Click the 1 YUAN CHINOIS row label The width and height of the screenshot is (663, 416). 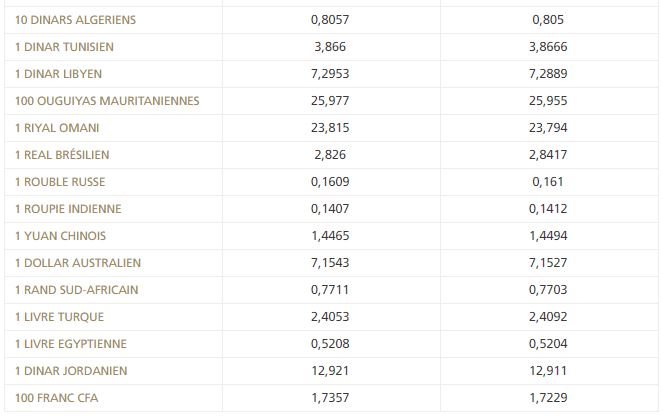pos(61,236)
